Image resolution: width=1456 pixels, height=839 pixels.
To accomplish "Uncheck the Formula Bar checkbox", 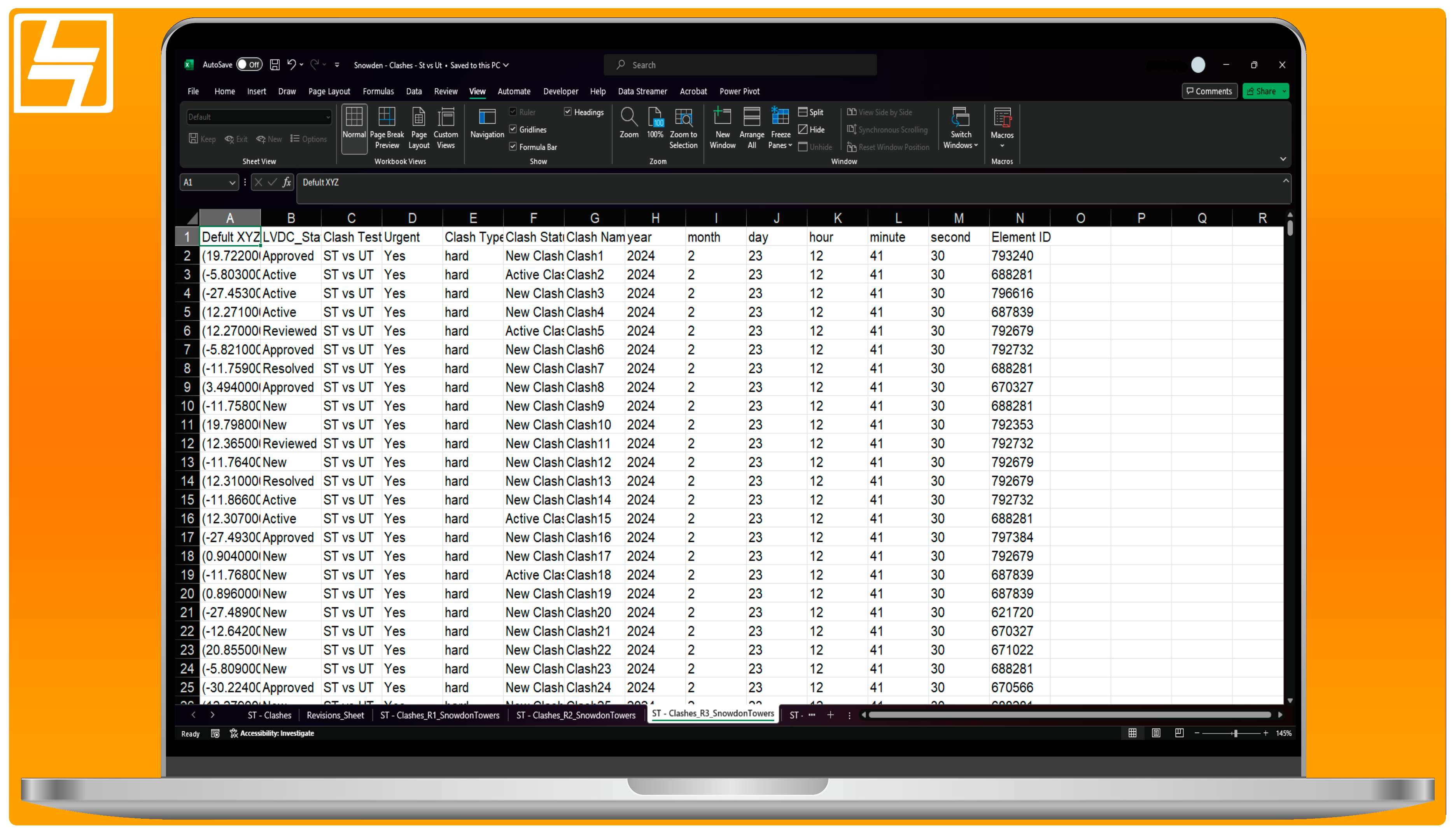I will pos(513,146).
